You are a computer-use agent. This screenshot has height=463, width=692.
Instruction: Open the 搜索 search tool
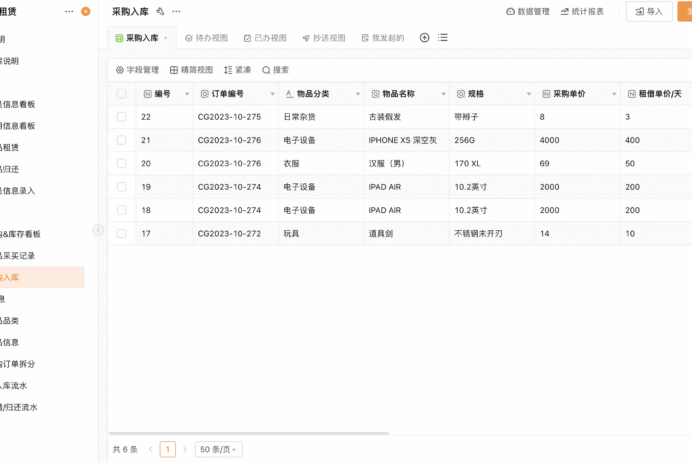[x=275, y=70]
